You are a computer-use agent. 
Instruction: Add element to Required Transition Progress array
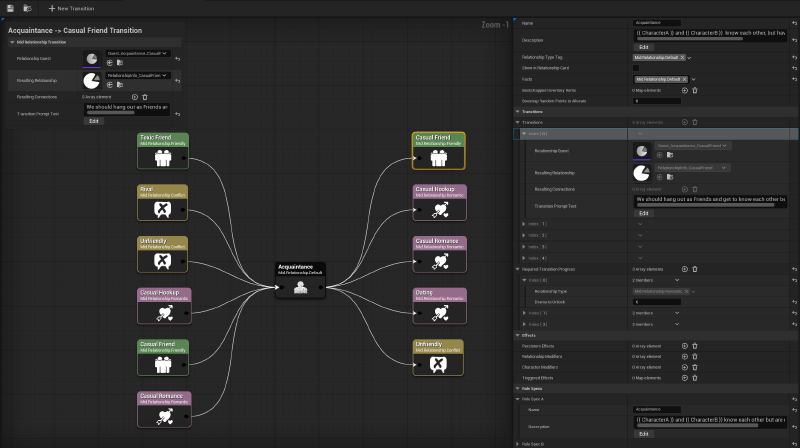(684, 268)
